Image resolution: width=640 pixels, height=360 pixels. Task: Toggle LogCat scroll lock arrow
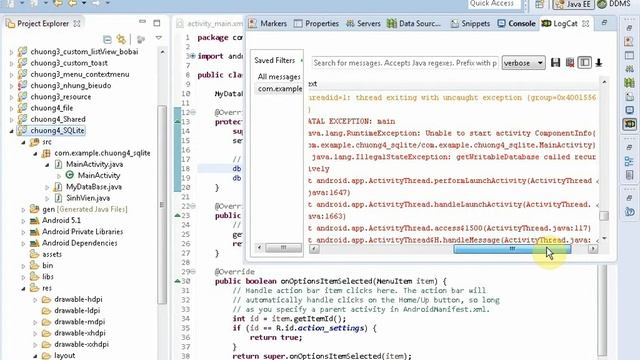pos(599,63)
